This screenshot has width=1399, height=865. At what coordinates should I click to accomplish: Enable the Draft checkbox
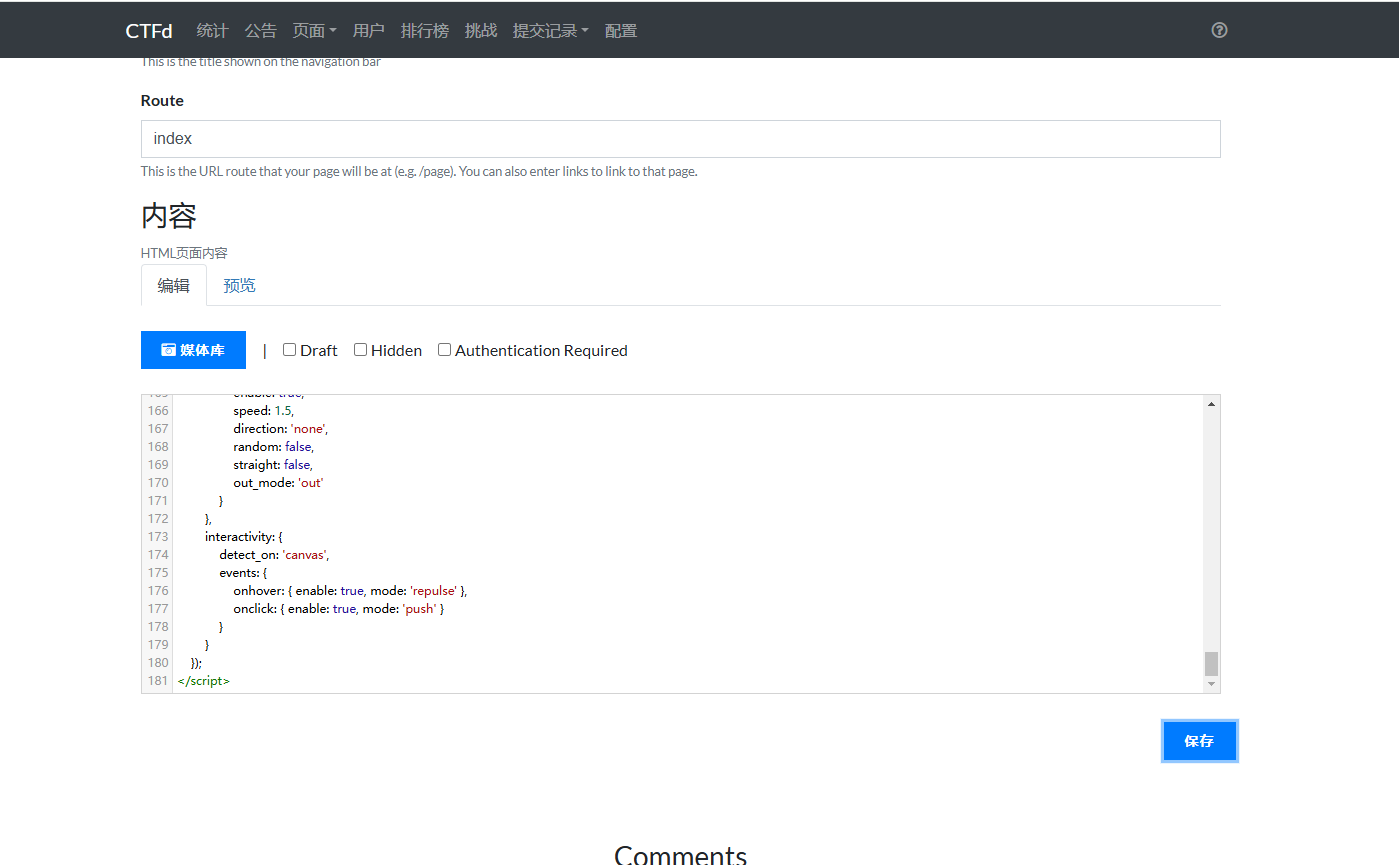[290, 350]
